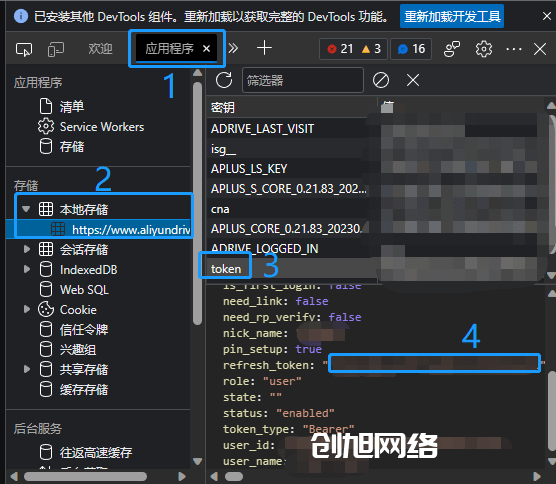Select 共享存储 item
Image resolution: width=556 pixels, height=484 pixels.
point(84,369)
